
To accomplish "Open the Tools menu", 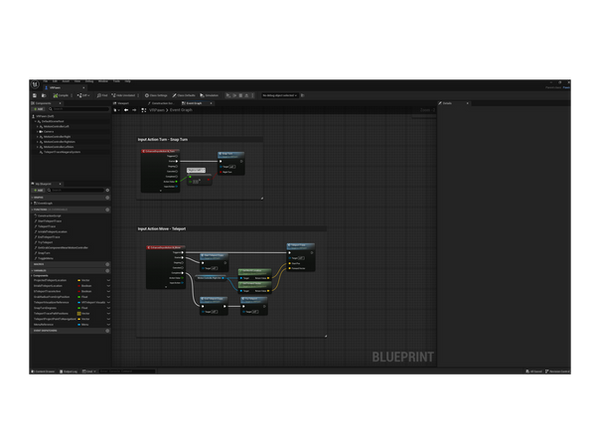I will click(116, 81).
